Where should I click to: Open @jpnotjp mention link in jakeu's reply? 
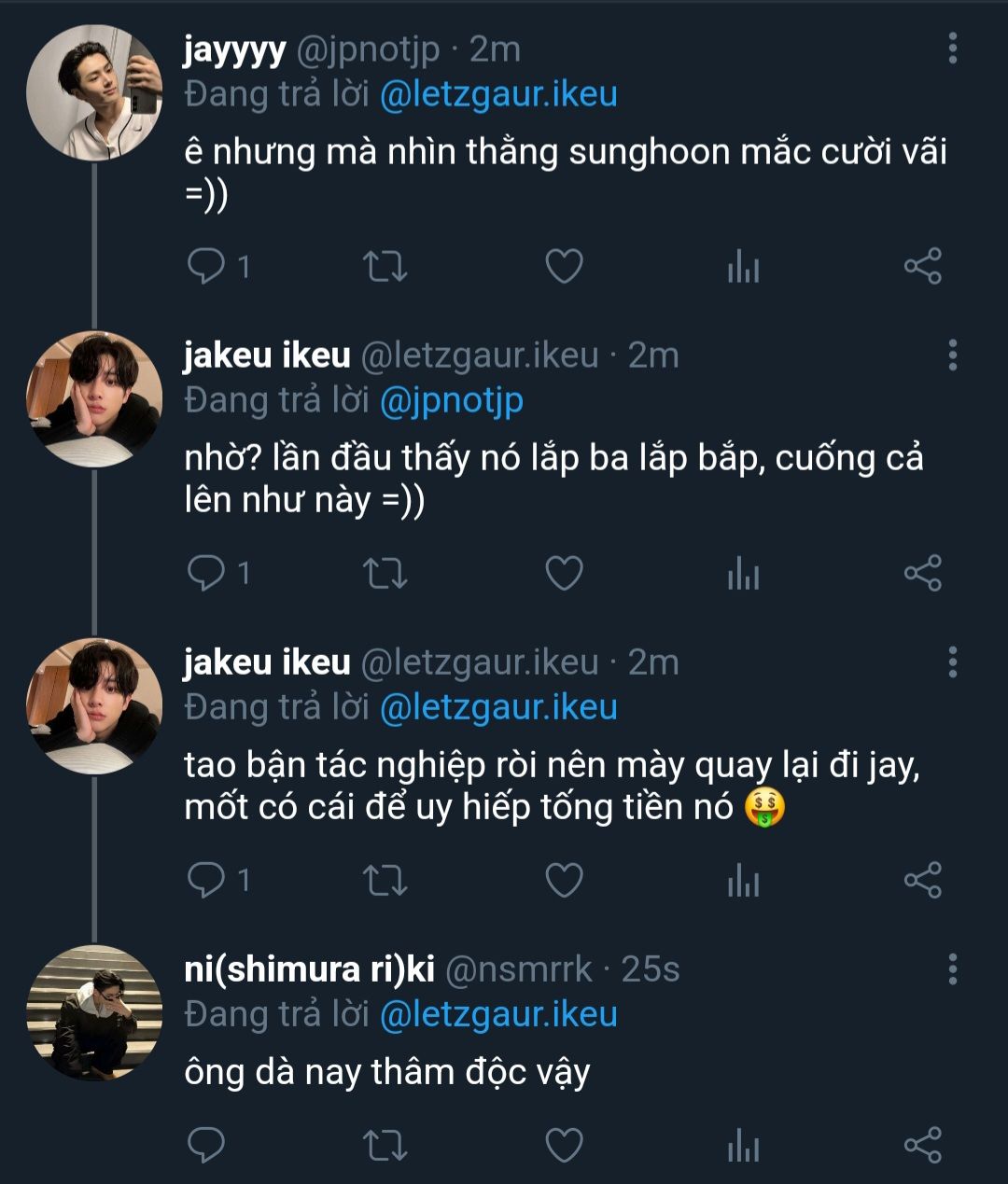(451, 400)
